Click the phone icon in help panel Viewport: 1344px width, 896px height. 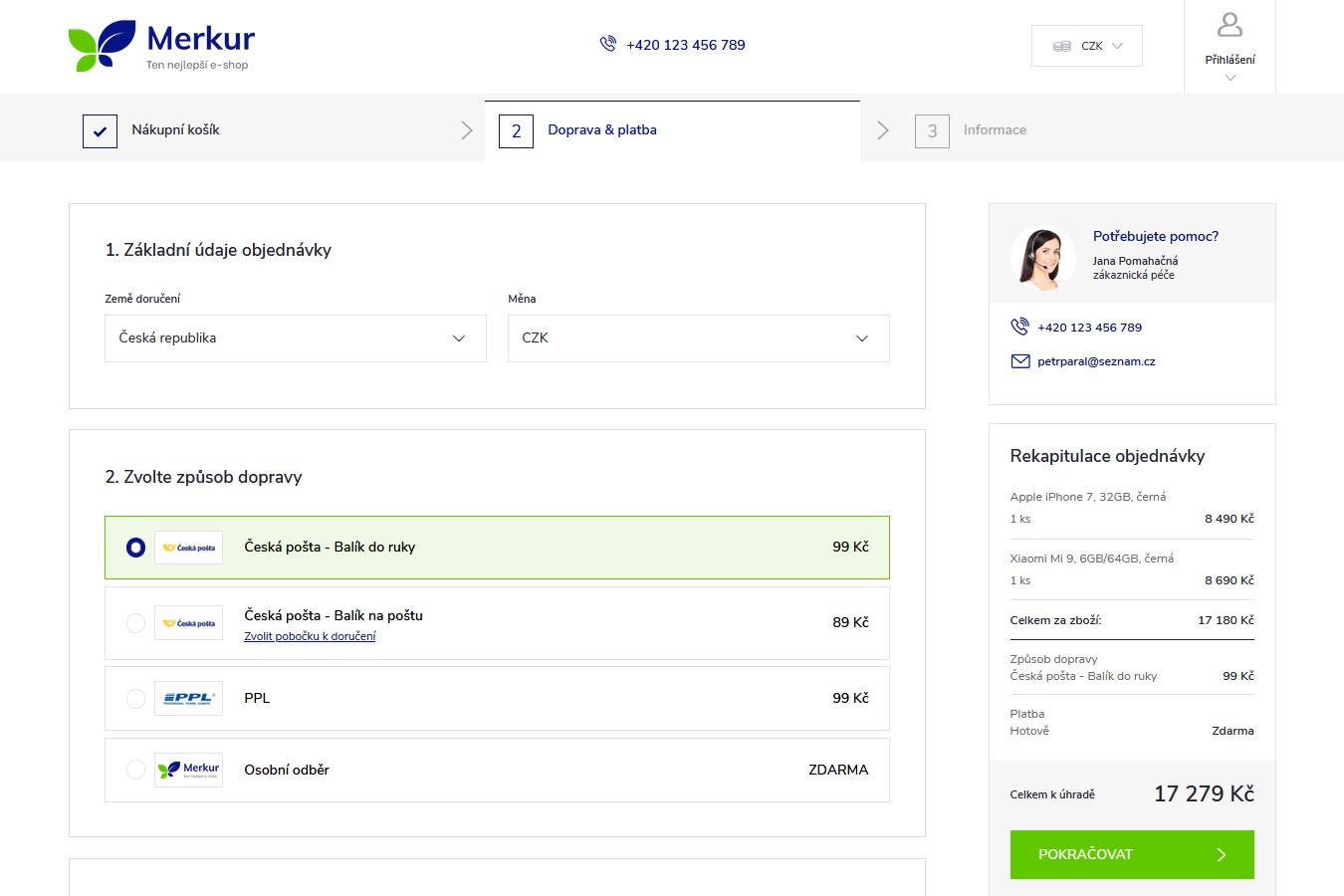tap(1019, 327)
